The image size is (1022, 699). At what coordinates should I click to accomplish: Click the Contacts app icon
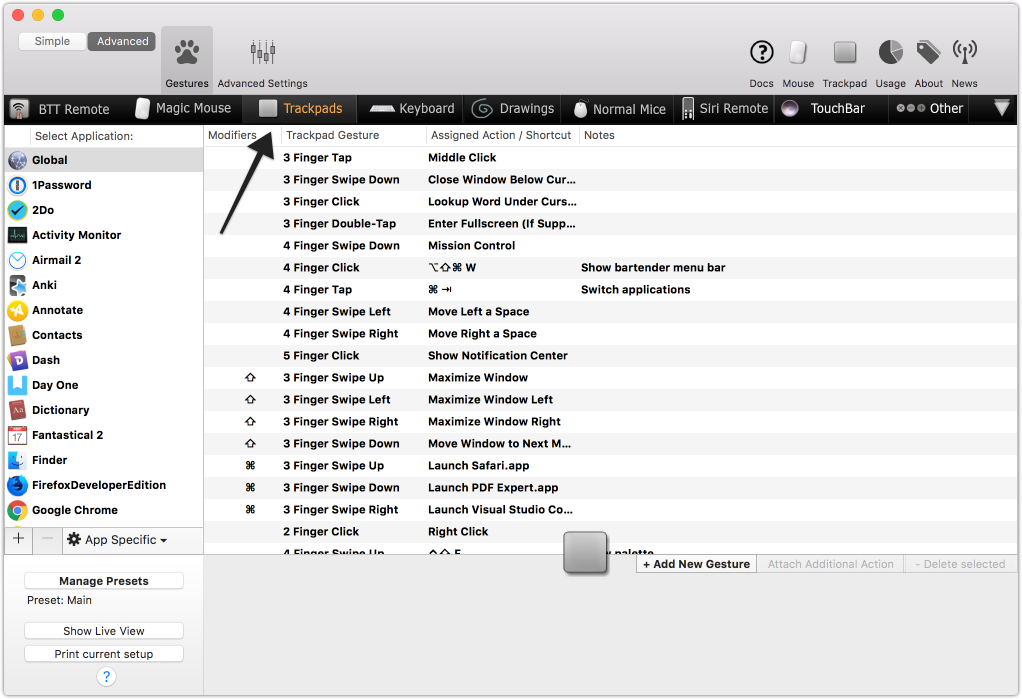tap(18, 335)
